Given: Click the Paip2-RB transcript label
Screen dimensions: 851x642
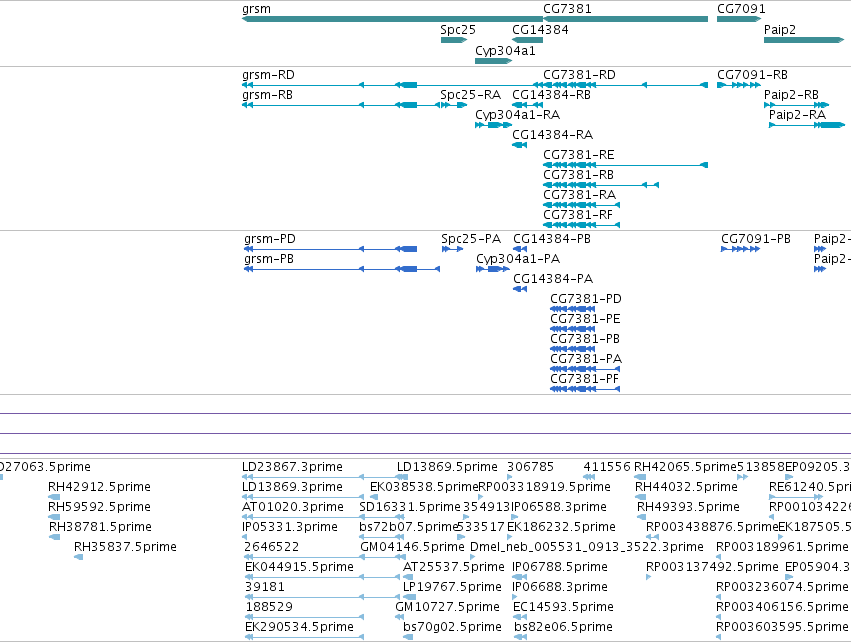Looking at the screenshot, I should click(791, 95).
